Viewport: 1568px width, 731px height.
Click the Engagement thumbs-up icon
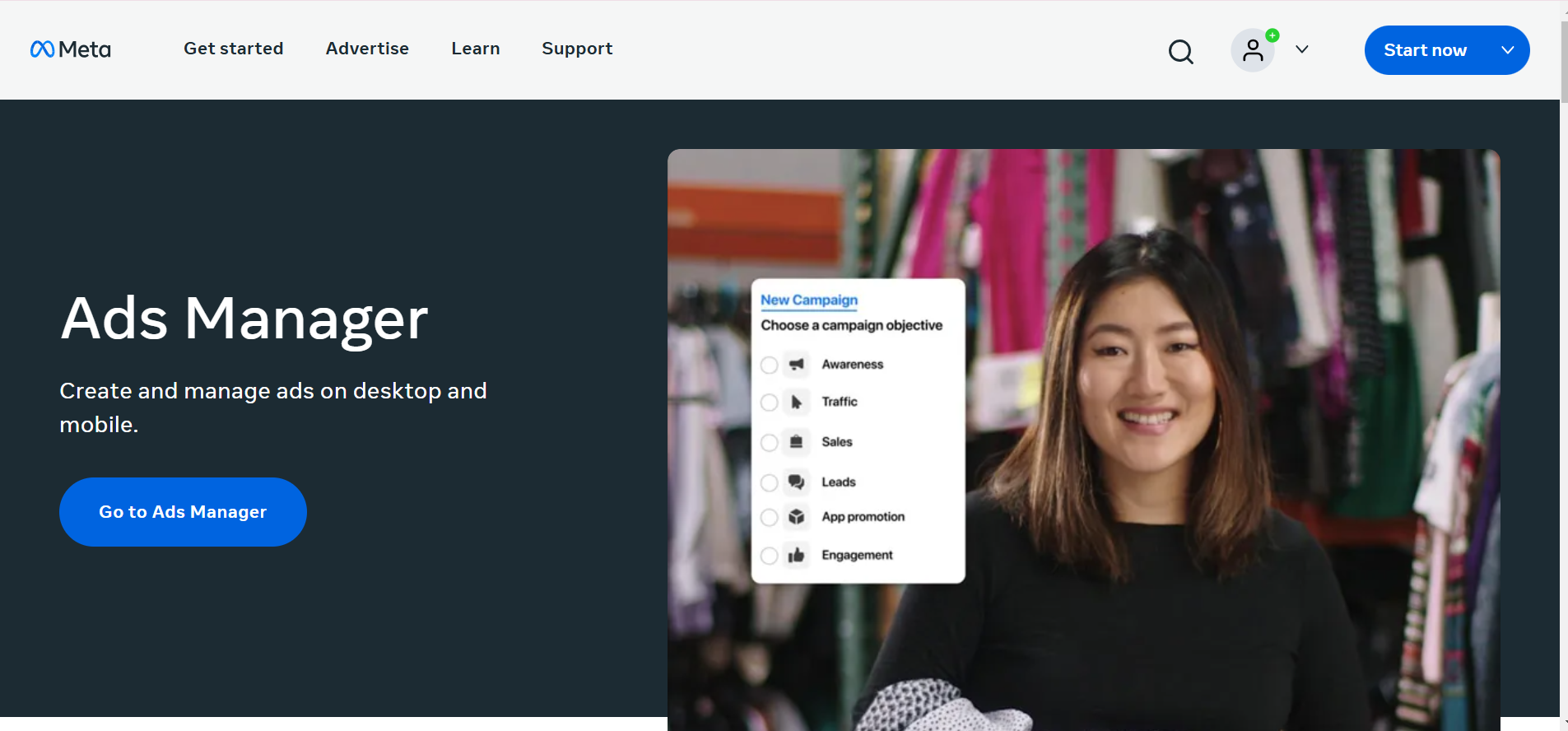coord(796,556)
